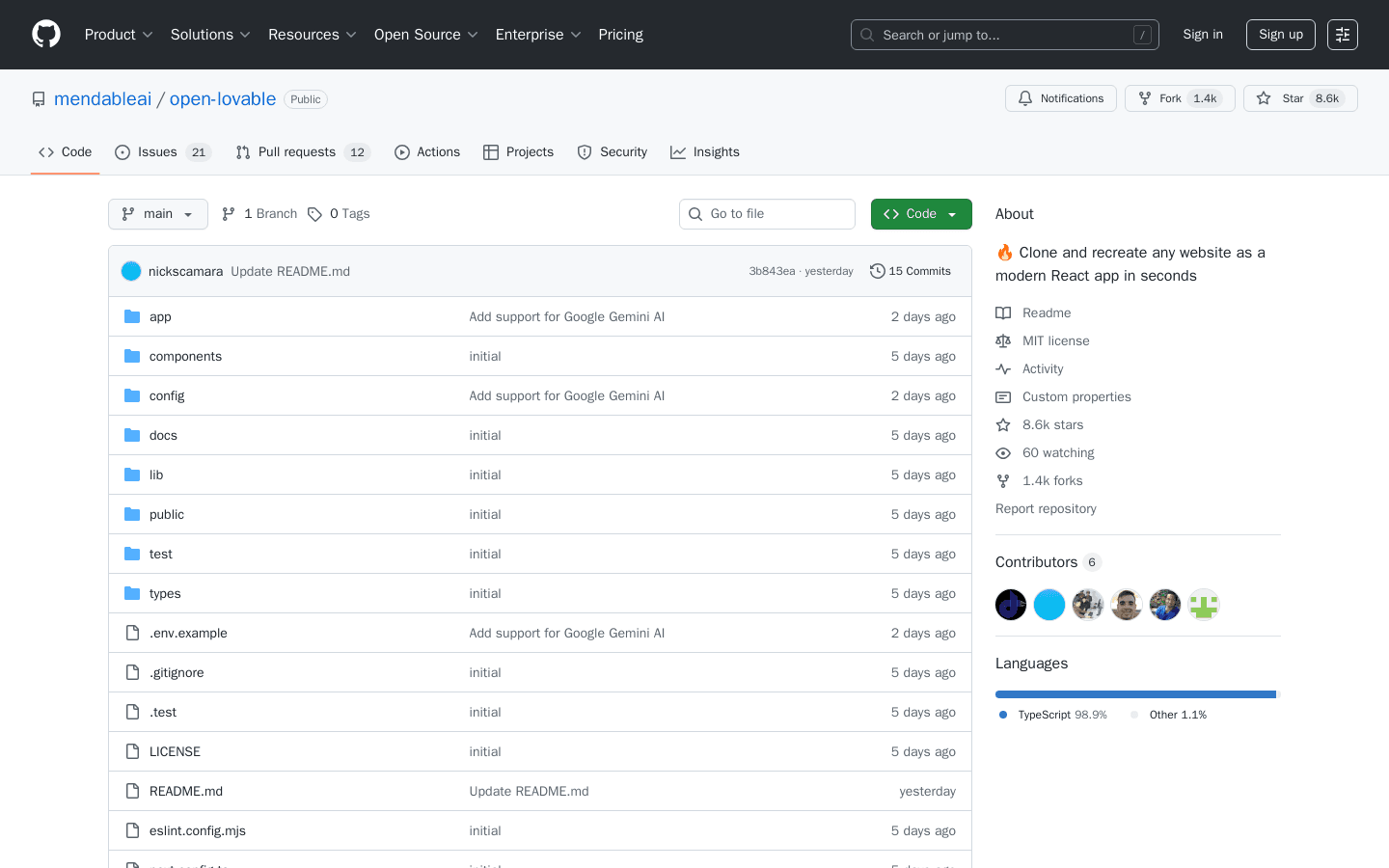The image size is (1389, 868).
Task: Open the lib folder
Action: pos(156,475)
